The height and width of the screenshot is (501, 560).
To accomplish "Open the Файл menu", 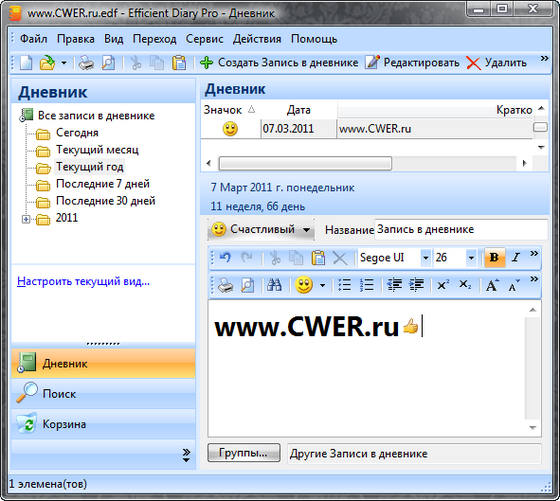I will click(33, 39).
